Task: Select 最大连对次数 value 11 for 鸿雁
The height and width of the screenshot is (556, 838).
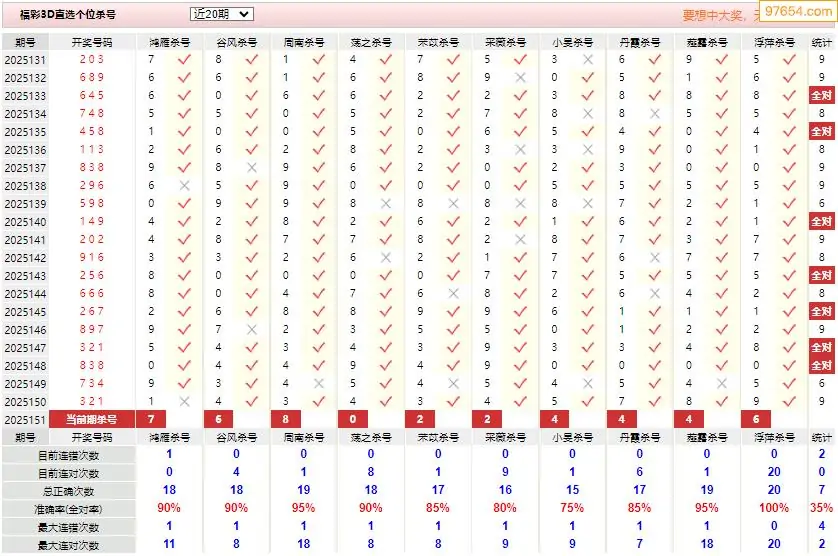Action: pyautogui.click(x=169, y=544)
